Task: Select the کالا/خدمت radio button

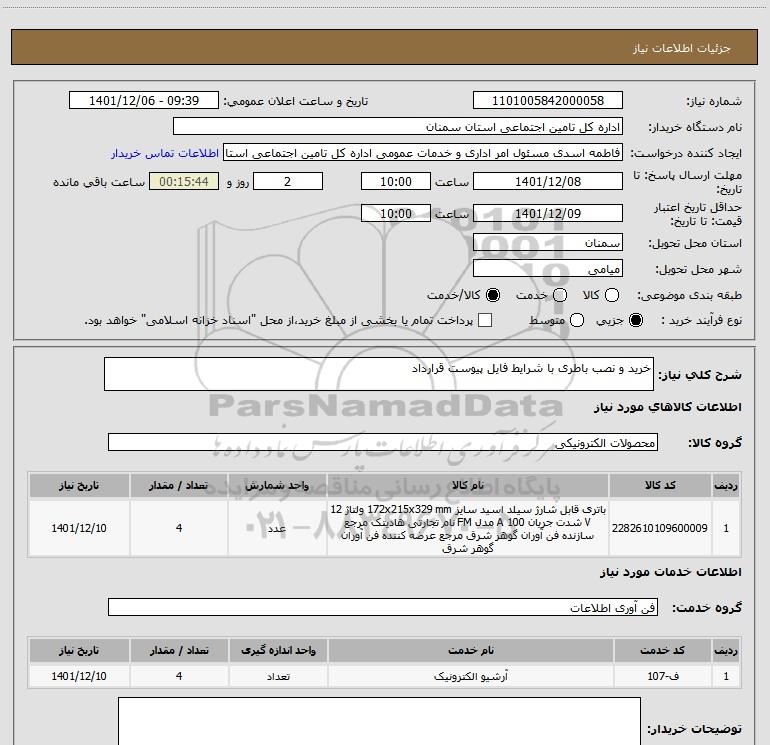Action: [x=493, y=295]
